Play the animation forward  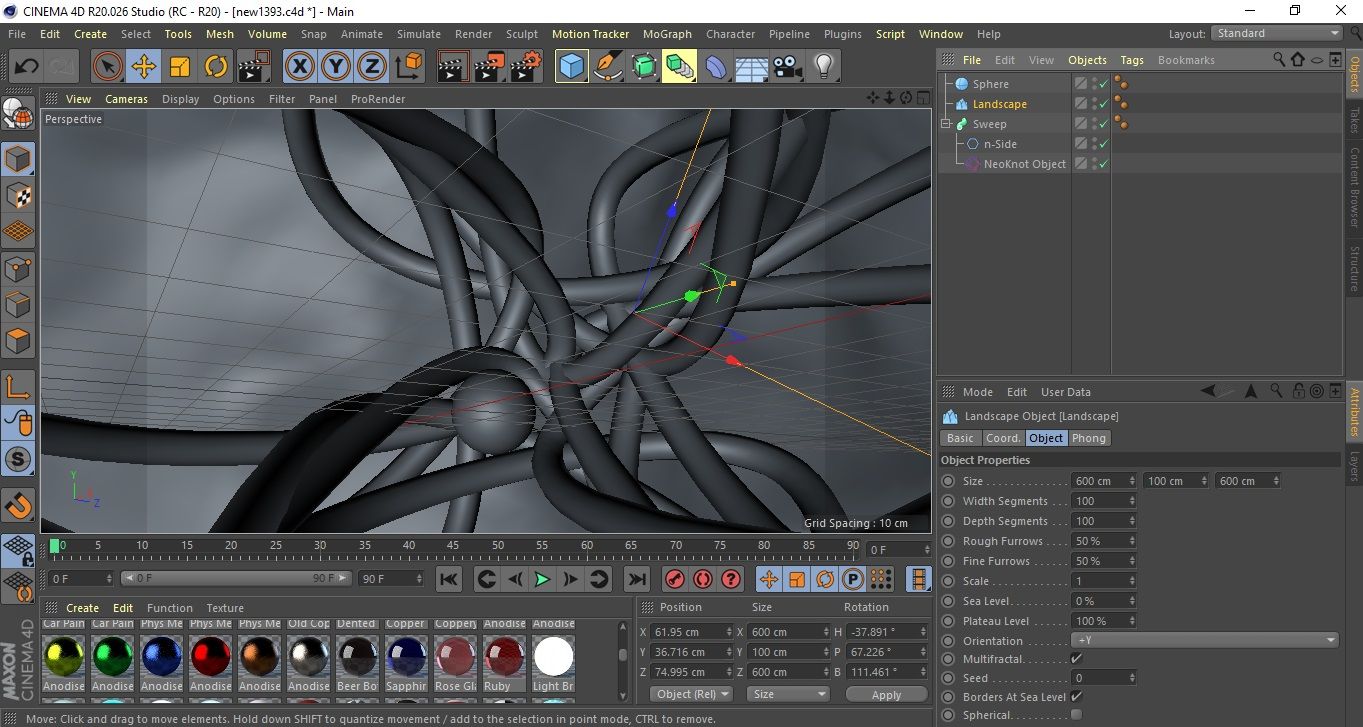click(x=542, y=579)
